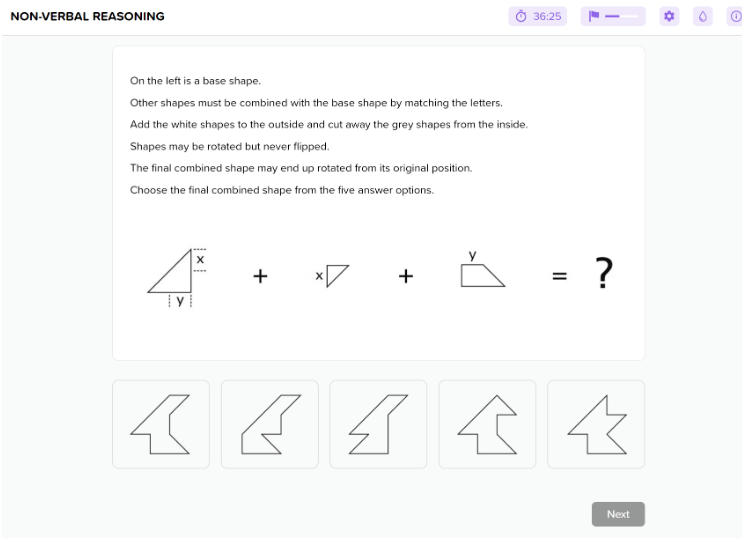The image size is (742, 540).
Task: Choose the fourth answer option with arrow shape
Action: tap(487, 424)
